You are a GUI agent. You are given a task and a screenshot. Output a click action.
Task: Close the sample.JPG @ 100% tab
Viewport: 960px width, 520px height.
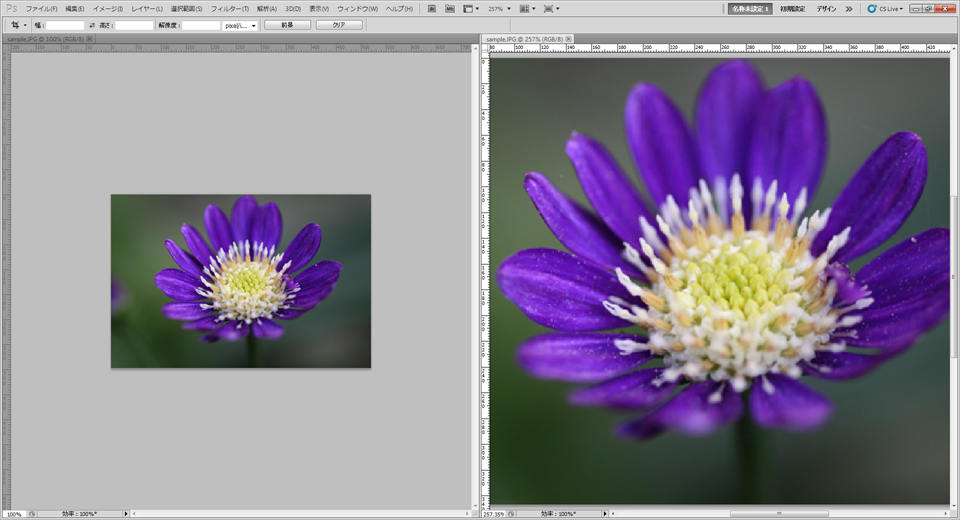pos(90,39)
